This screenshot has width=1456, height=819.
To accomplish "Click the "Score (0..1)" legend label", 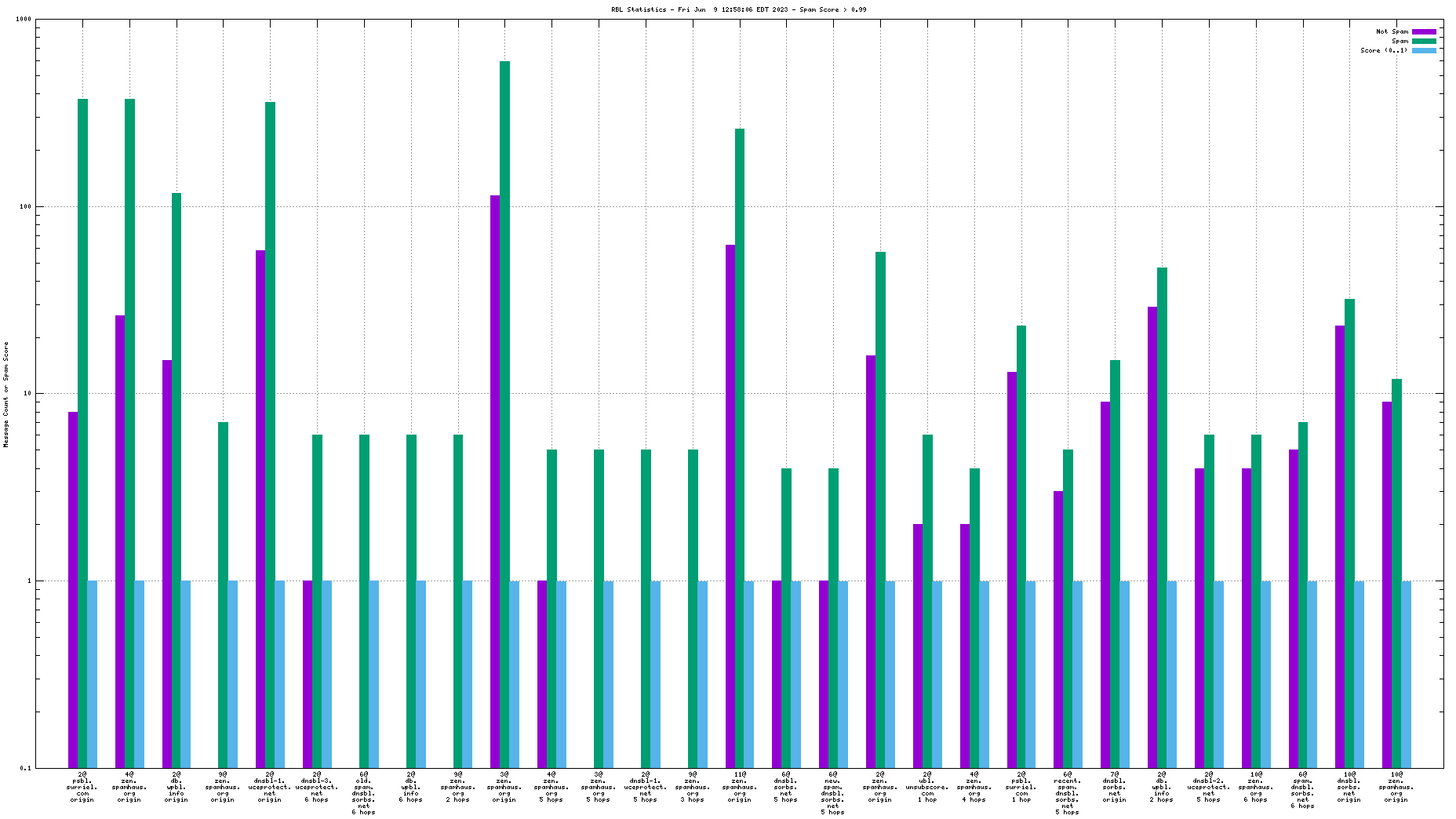I will click(1384, 50).
